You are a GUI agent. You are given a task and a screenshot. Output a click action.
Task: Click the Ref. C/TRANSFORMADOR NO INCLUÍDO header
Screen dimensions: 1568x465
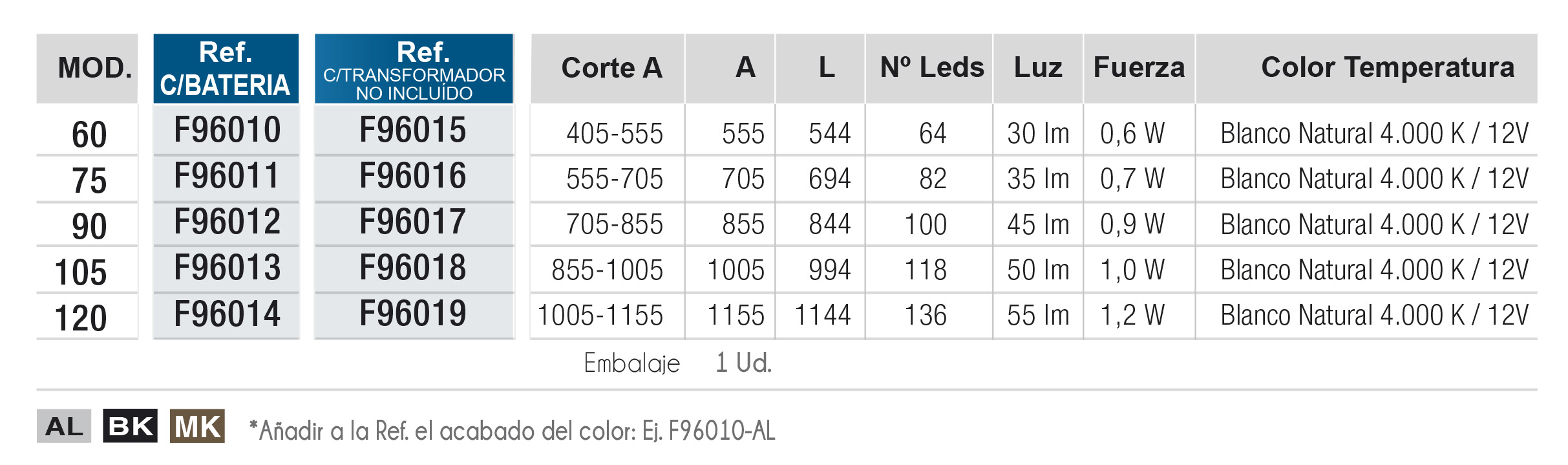414,69
